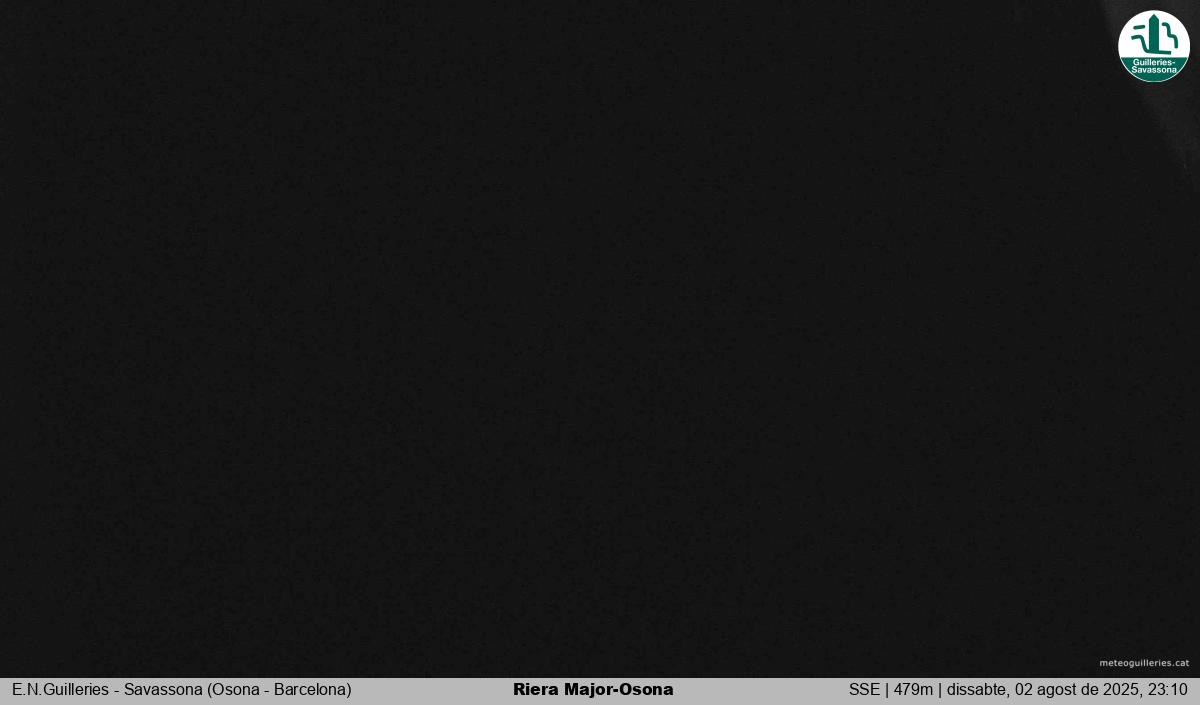Expand the E.N.Guilleries station name label

point(180,690)
